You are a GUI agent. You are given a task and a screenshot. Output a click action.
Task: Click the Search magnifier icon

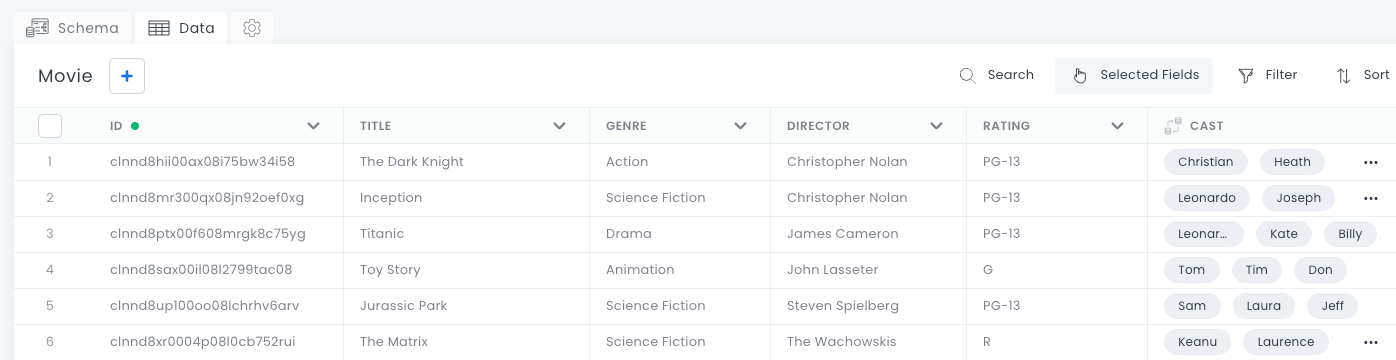click(x=967, y=75)
